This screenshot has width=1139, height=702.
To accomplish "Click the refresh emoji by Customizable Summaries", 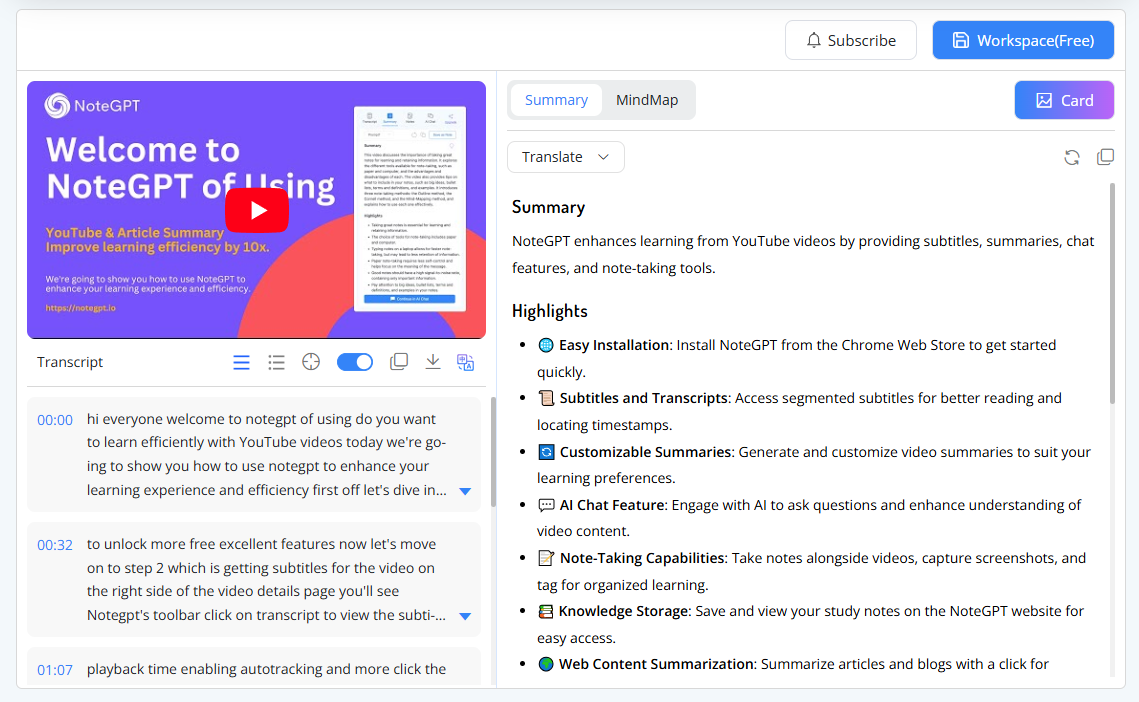I will 546,452.
